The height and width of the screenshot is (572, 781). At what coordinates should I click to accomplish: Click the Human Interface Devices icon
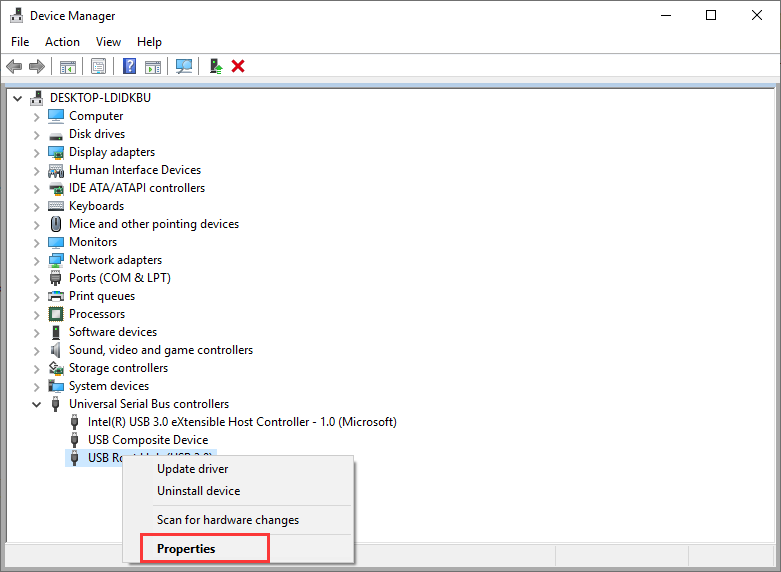(x=56, y=170)
